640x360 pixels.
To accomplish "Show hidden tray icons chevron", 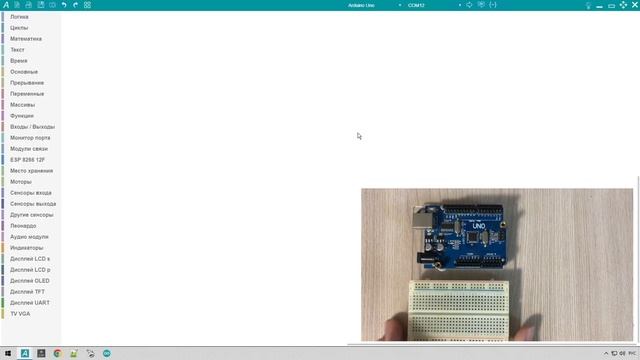I will [606, 353].
